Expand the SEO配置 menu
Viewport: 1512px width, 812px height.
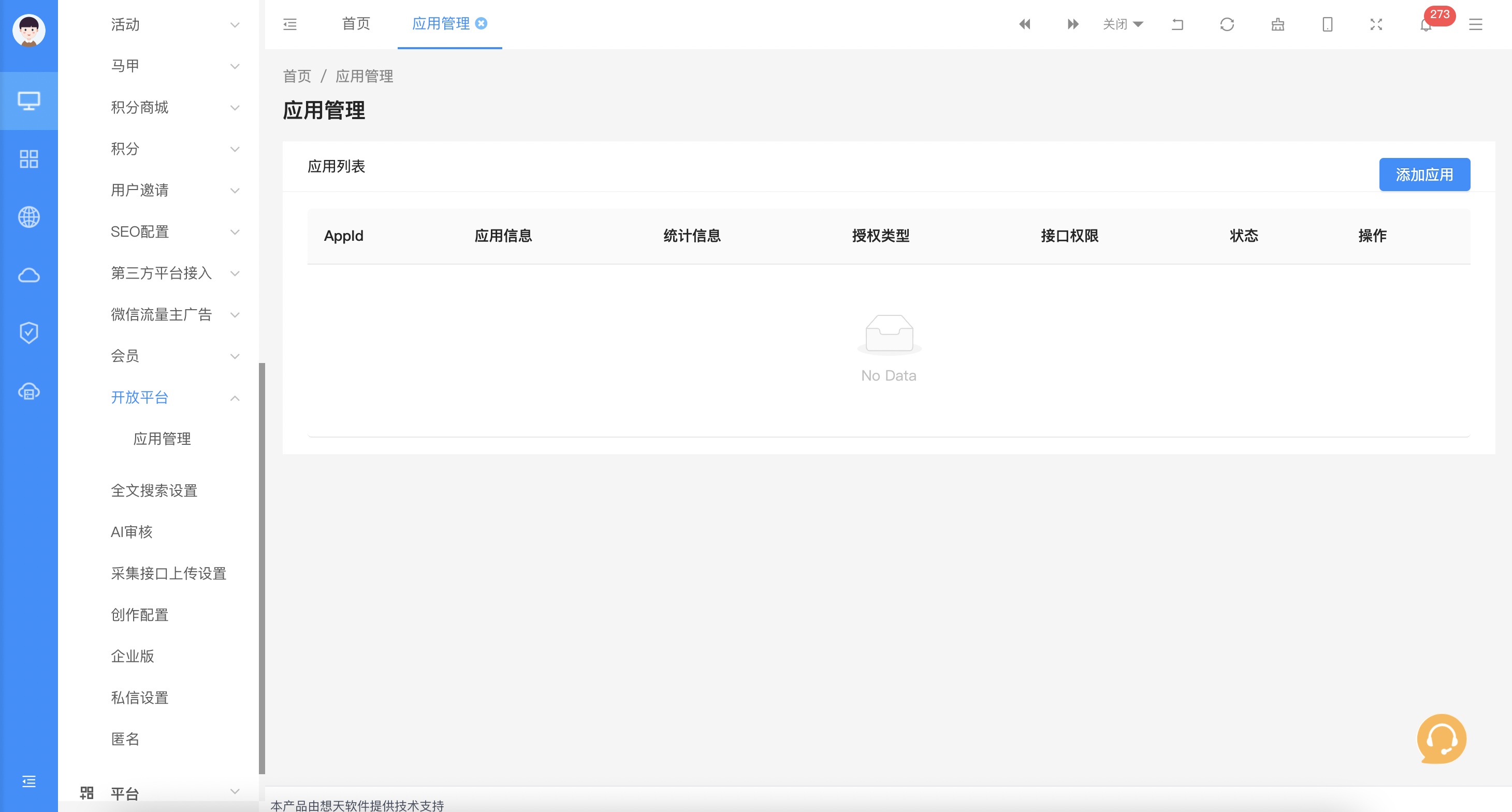pyautogui.click(x=158, y=232)
